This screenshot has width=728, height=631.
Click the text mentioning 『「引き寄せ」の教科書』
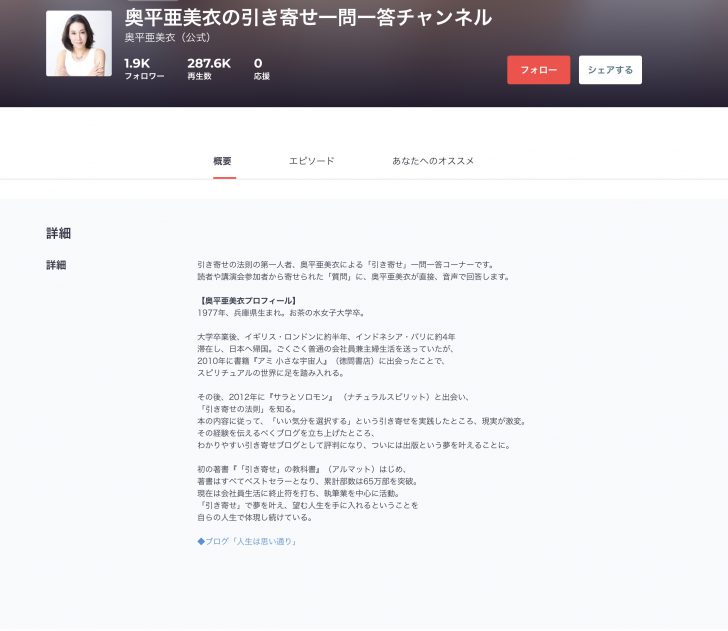click(x=302, y=469)
